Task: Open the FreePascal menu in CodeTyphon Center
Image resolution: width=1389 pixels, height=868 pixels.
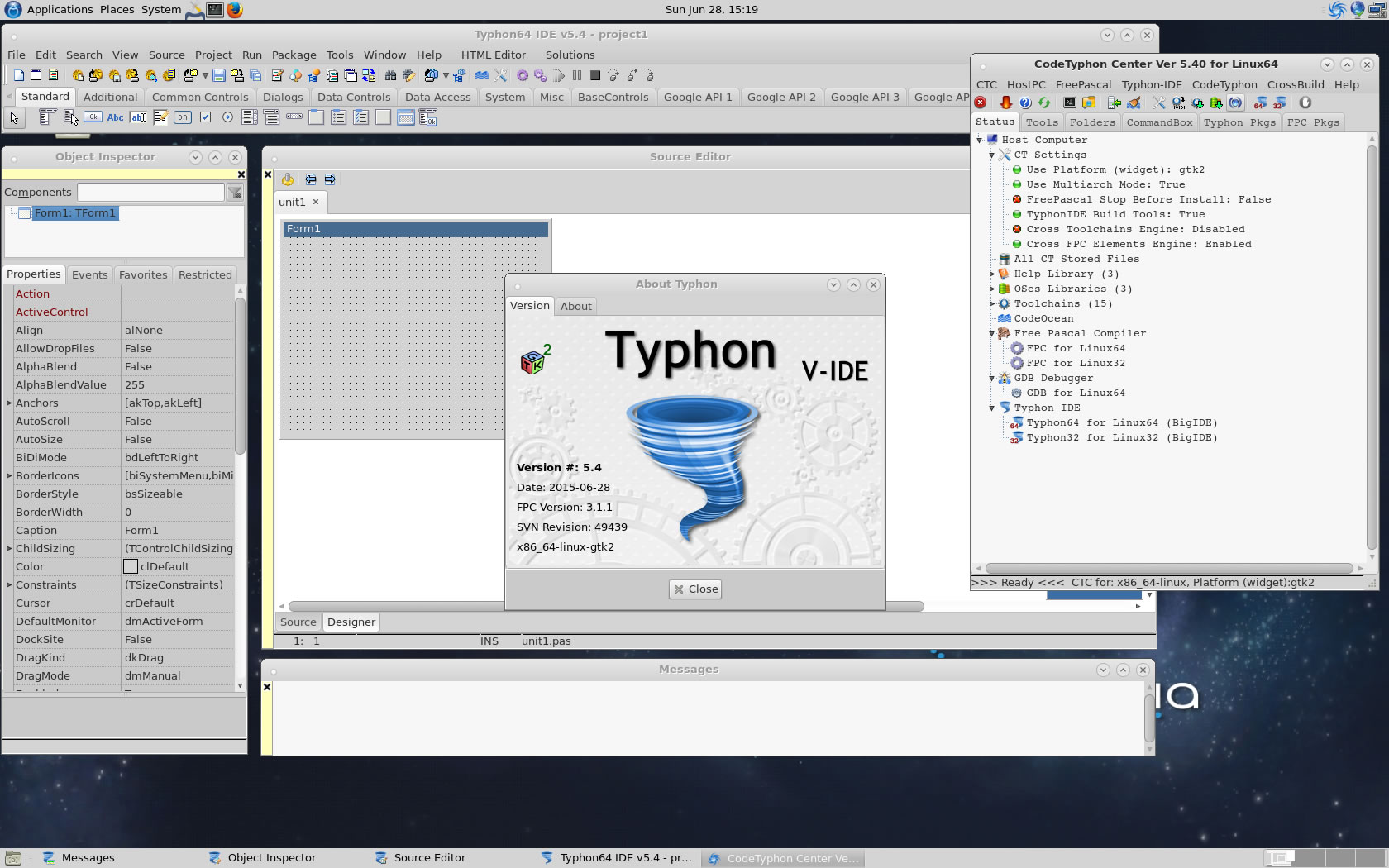Action: pos(1083,85)
